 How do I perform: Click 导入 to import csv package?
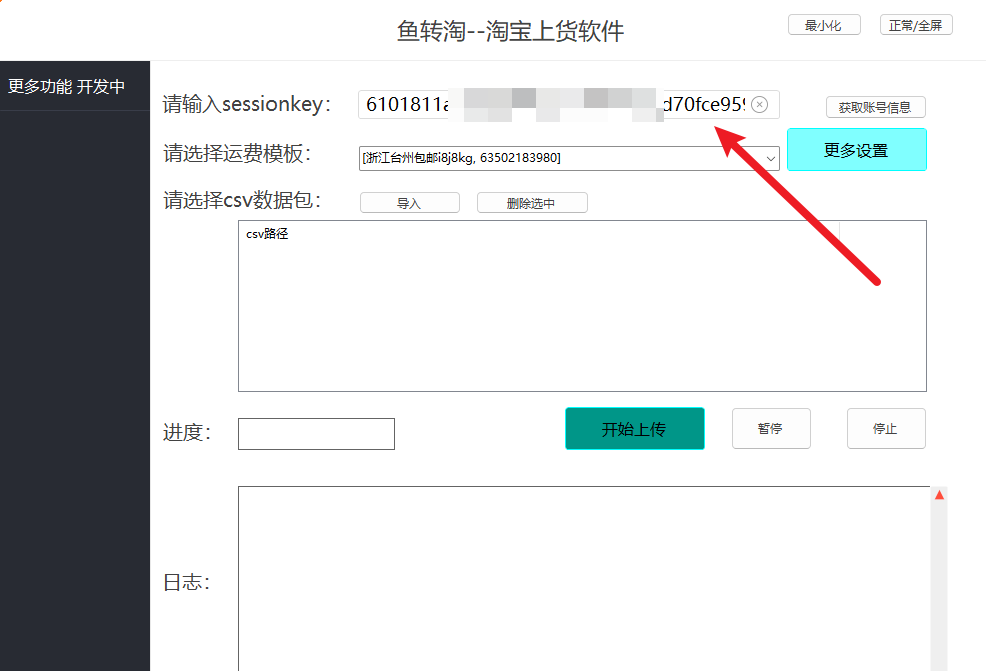409,203
